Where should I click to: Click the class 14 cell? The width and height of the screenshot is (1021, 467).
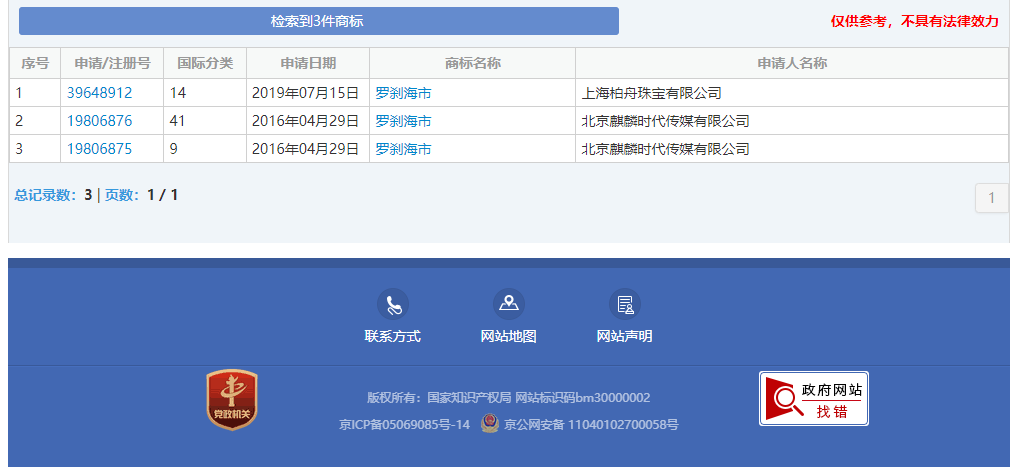[205, 93]
